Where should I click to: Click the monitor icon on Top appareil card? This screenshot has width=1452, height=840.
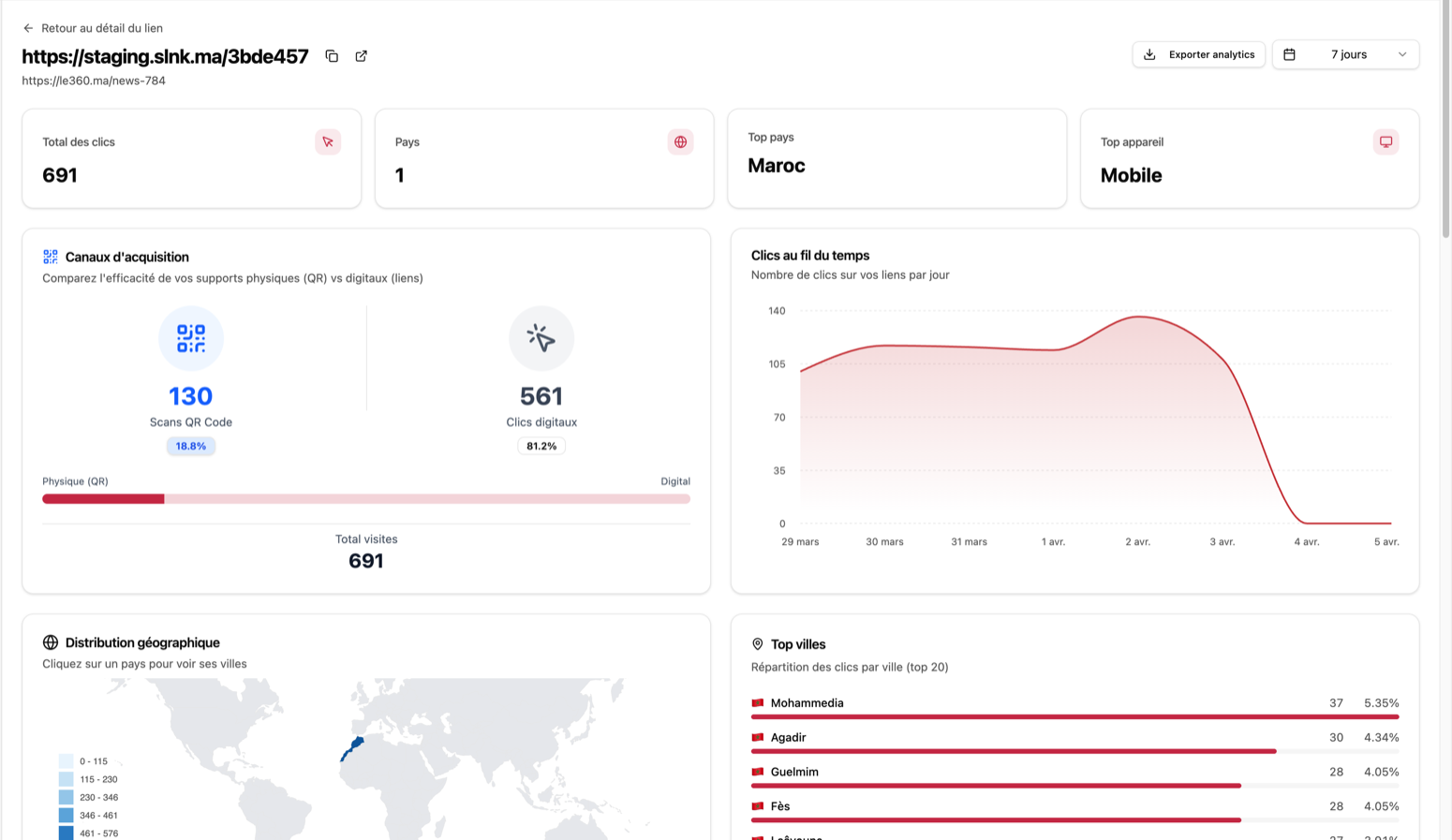click(x=1385, y=141)
